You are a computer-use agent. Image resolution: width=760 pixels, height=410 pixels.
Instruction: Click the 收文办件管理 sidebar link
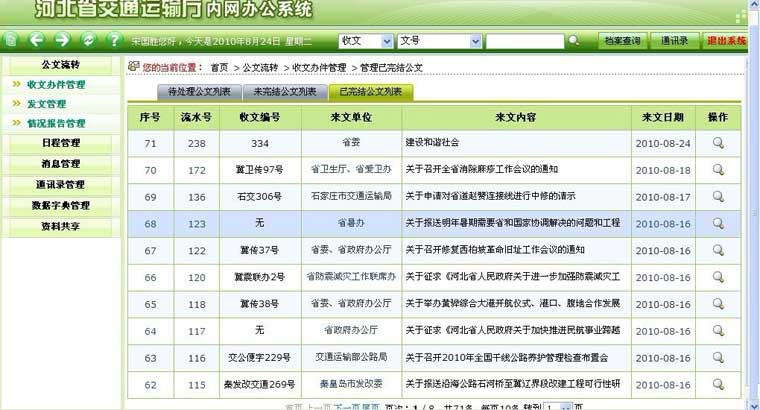[56, 84]
